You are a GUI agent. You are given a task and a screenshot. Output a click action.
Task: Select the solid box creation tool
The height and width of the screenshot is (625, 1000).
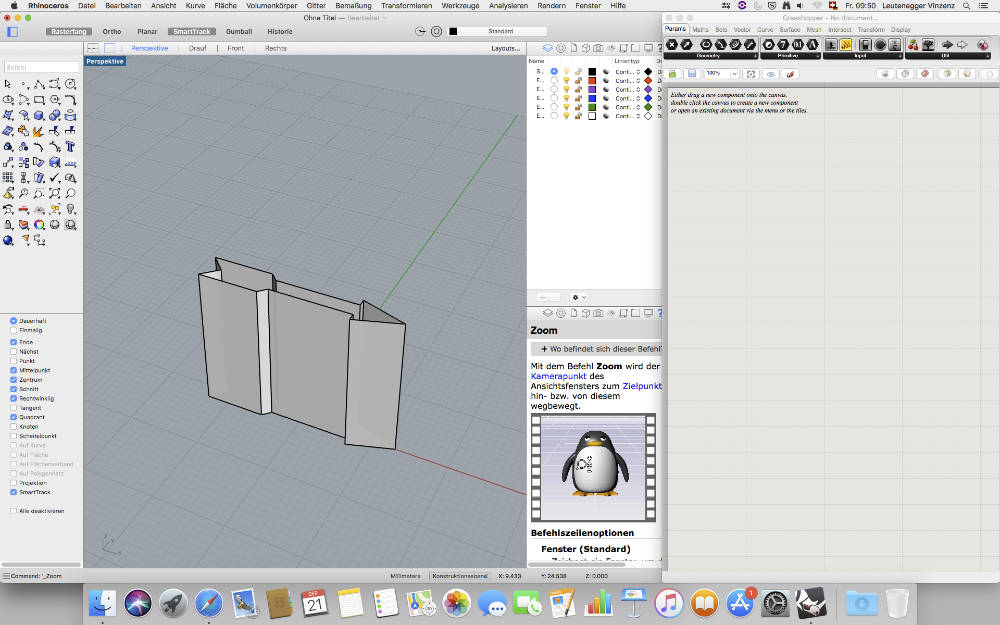[x=39, y=115]
